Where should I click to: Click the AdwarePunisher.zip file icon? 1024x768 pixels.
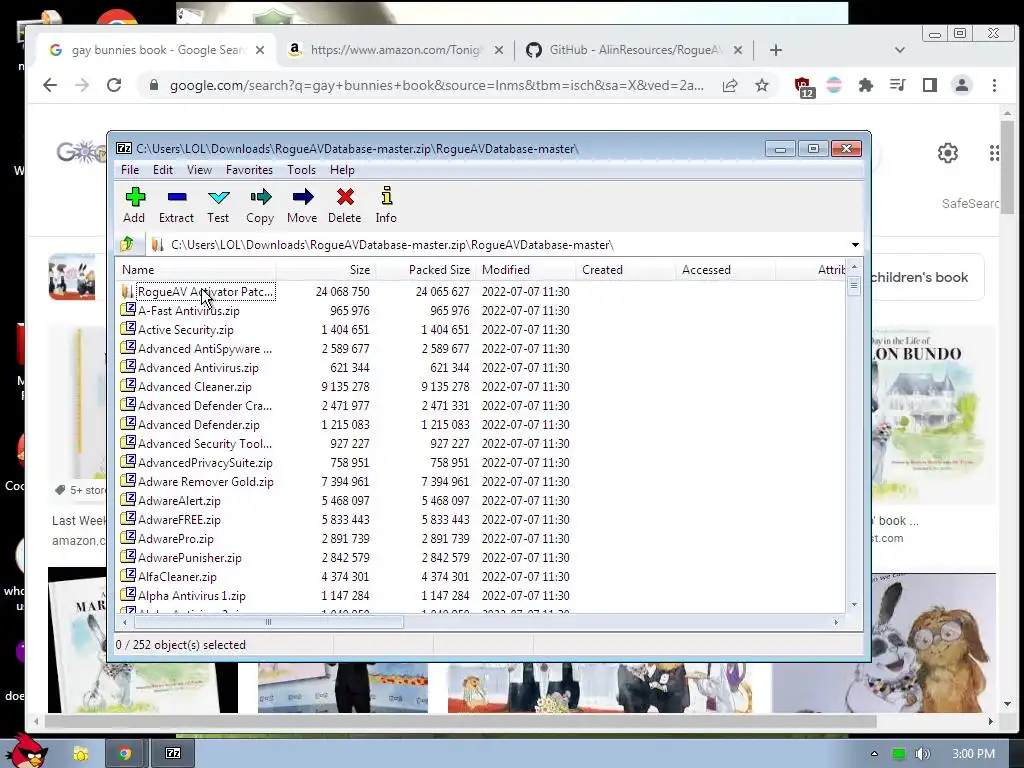pos(128,557)
